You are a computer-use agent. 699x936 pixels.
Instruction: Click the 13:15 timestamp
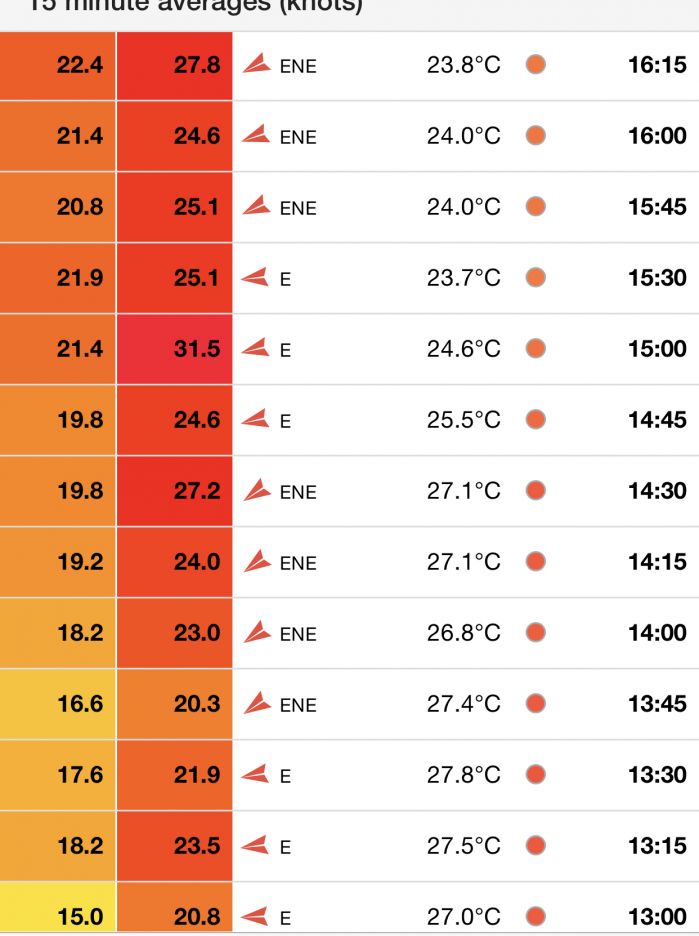(x=657, y=846)
